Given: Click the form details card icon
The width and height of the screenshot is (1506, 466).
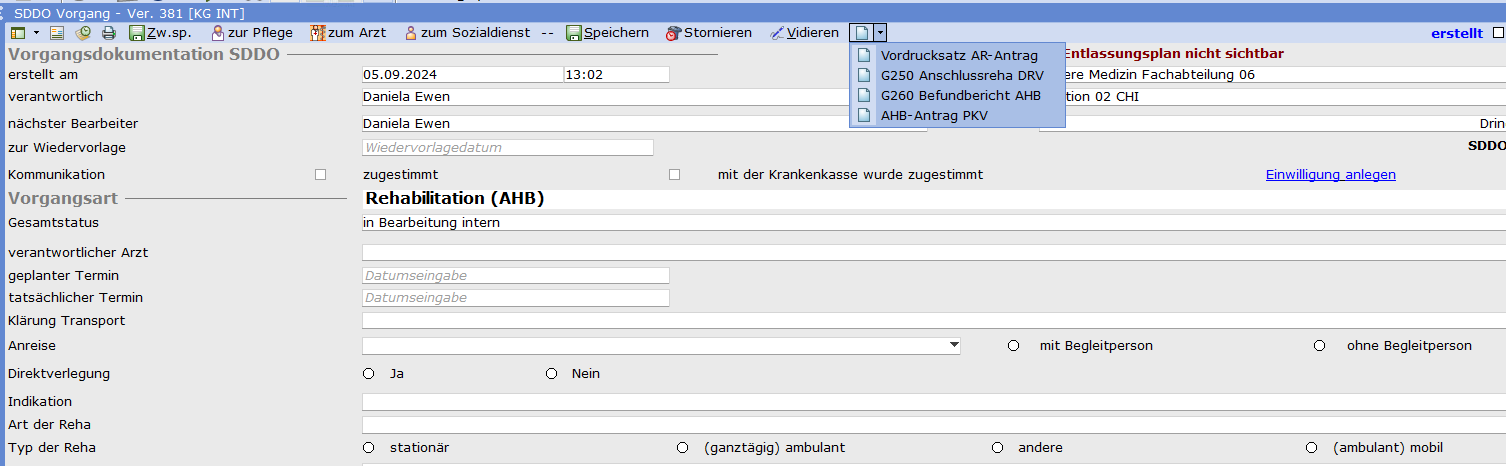Looking at the screenshot, I should pyautogui.click(x=57, y=33).
